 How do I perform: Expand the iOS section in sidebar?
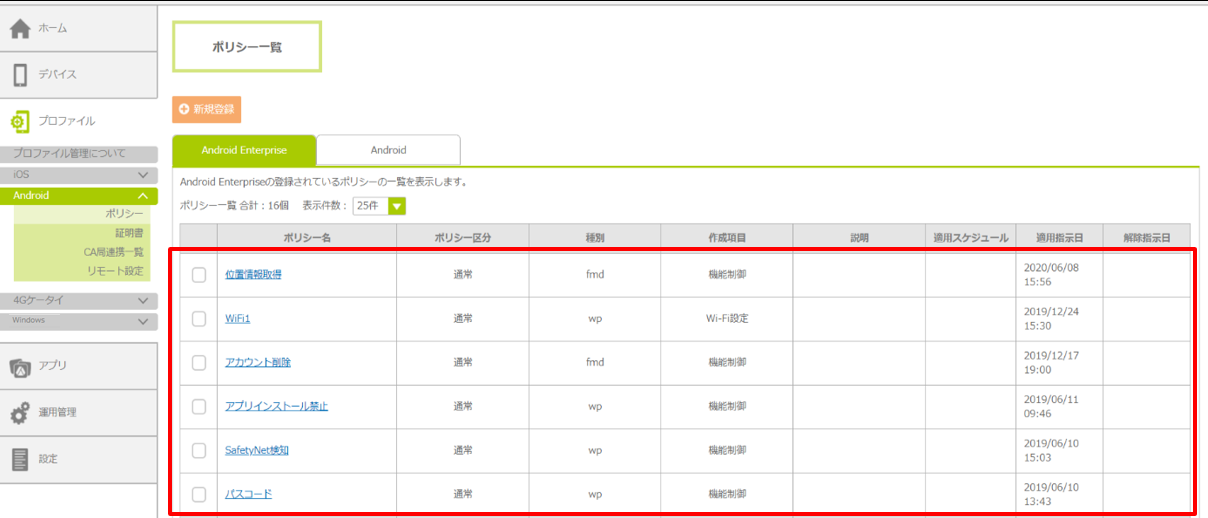(143, 175)
